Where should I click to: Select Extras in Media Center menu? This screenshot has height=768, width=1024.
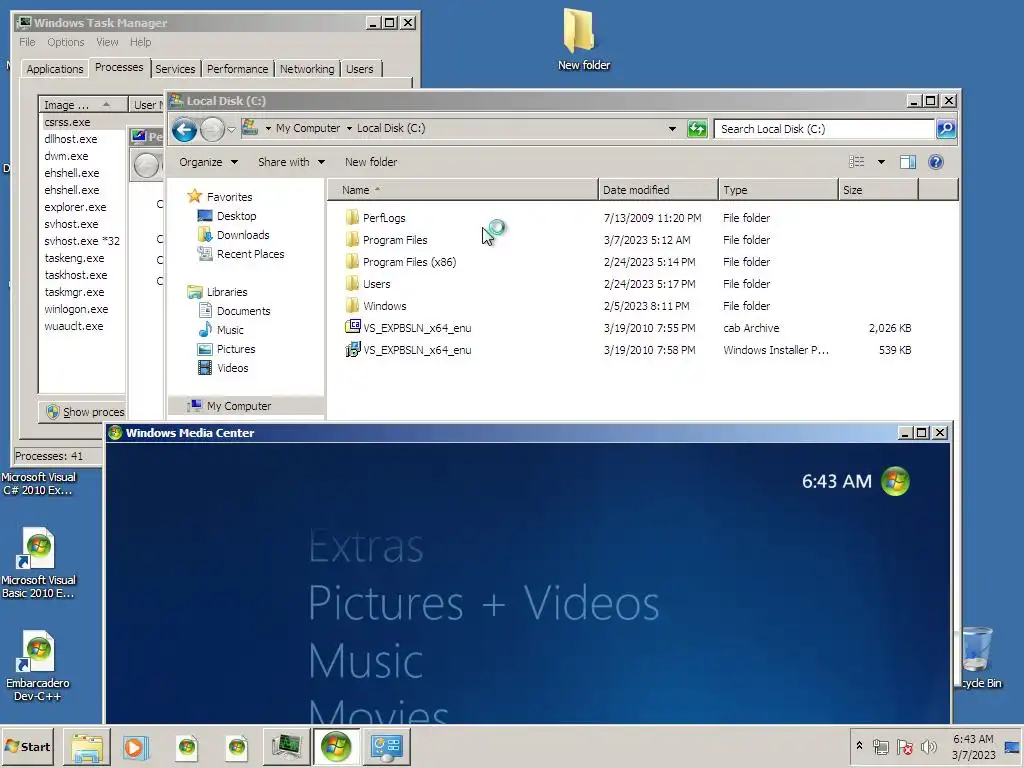[x=366, y=546]
